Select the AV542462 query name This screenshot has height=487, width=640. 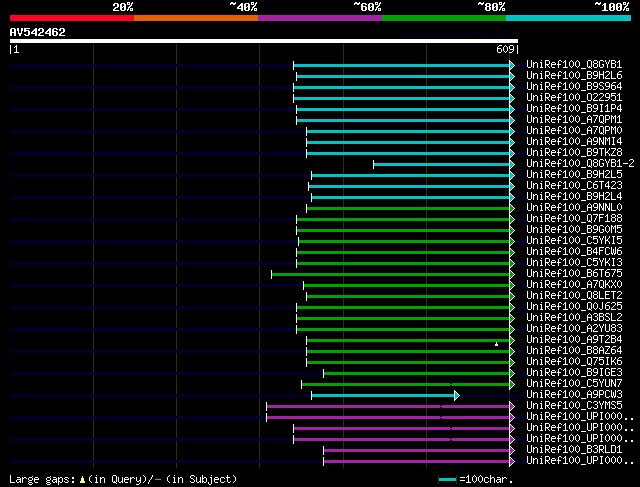coord(38,32)
